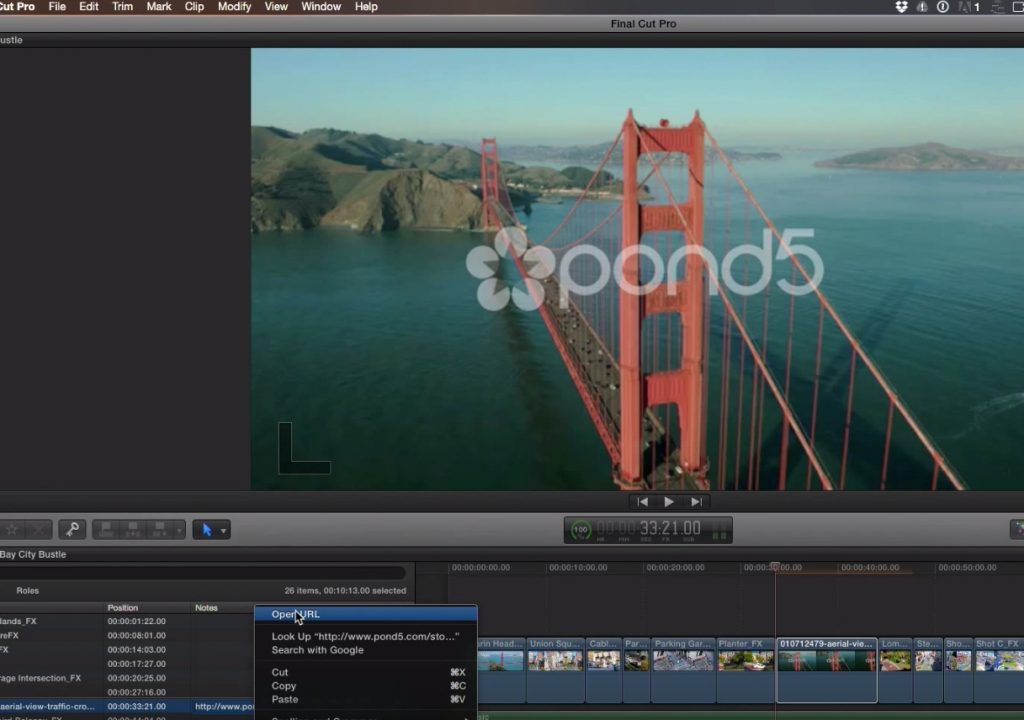Click the Reject X button in toolbar

39,529
